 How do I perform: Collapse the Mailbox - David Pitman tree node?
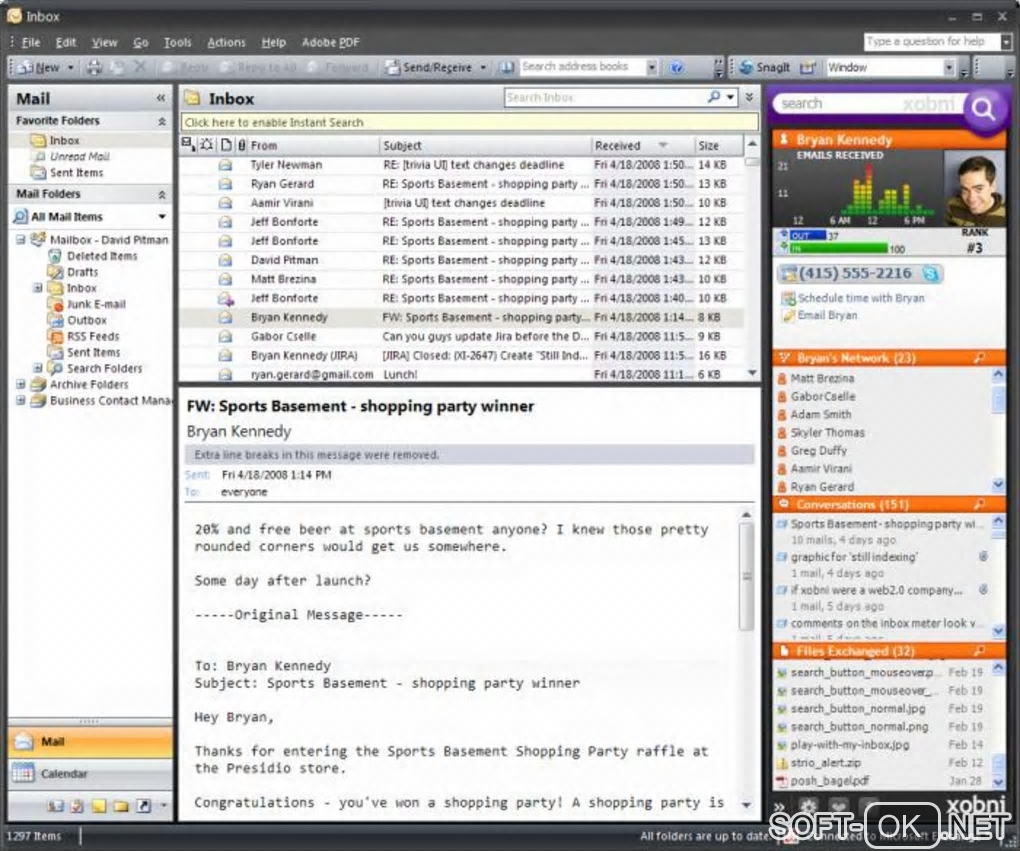tap(21, 239)
